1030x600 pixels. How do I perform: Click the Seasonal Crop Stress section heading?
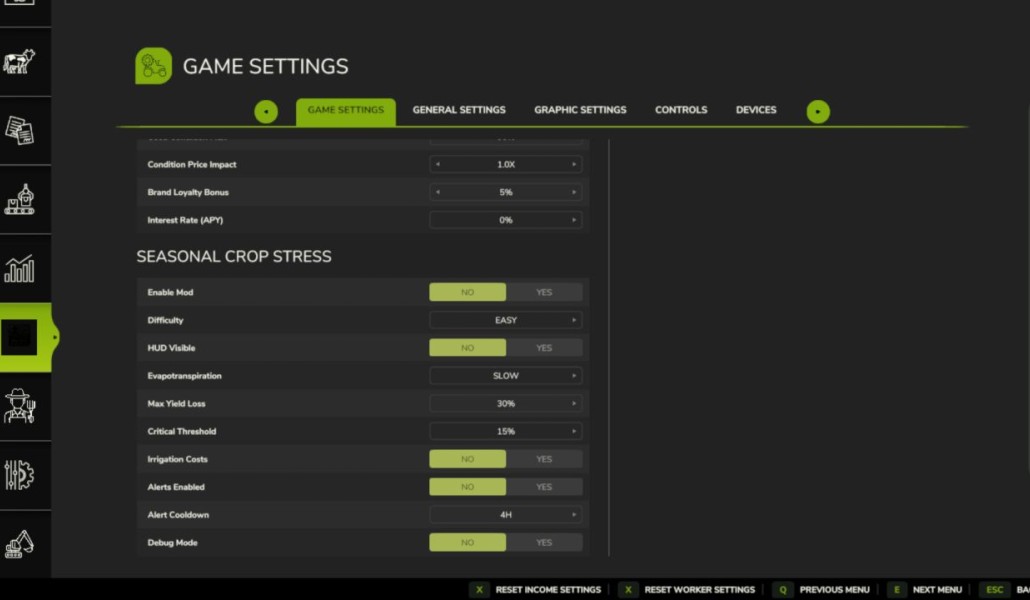tap(234, 256)
